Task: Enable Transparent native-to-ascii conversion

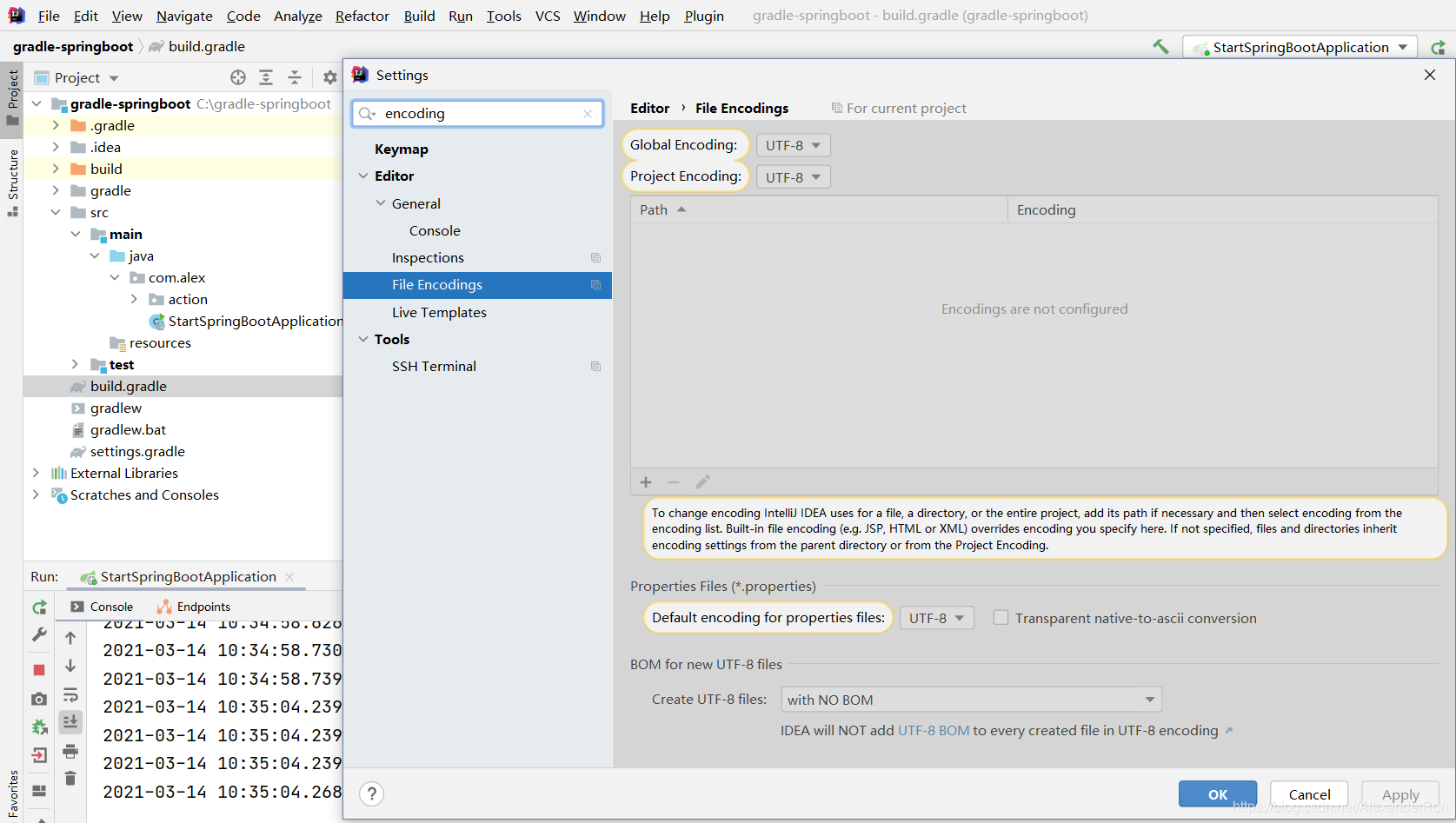Action: (1001, 618)
